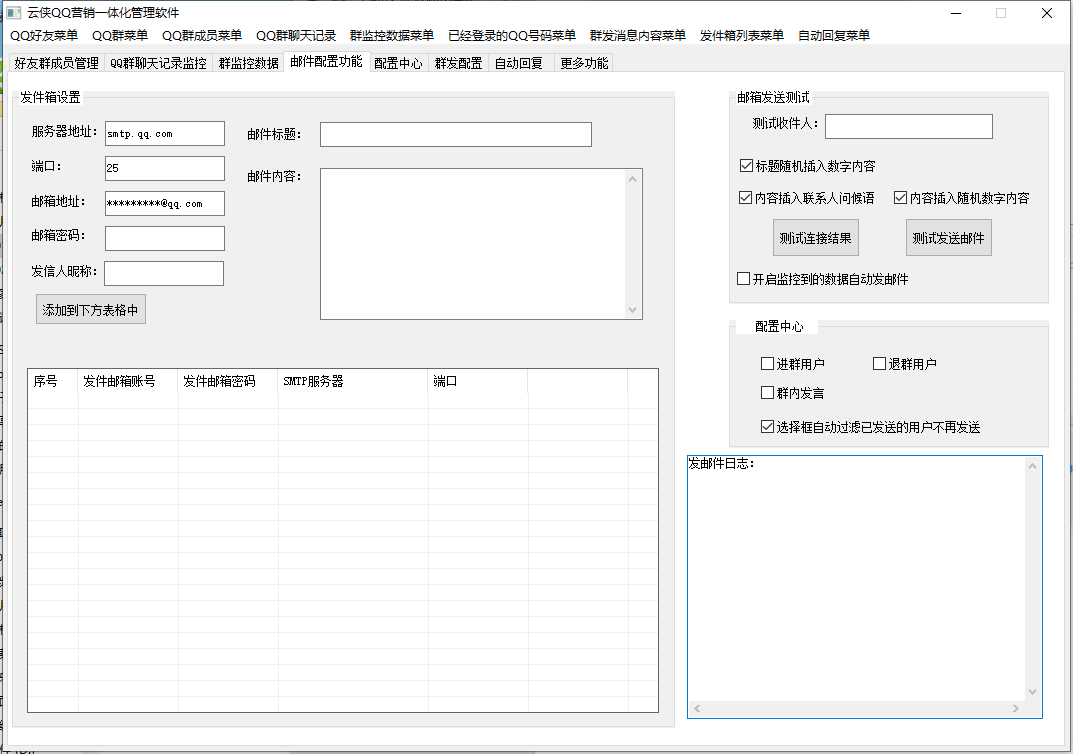Viewport: 1073px width, 754px height.
Task: Click the 发邮件日志 scroll left arrow
Action: click(697, 708)
